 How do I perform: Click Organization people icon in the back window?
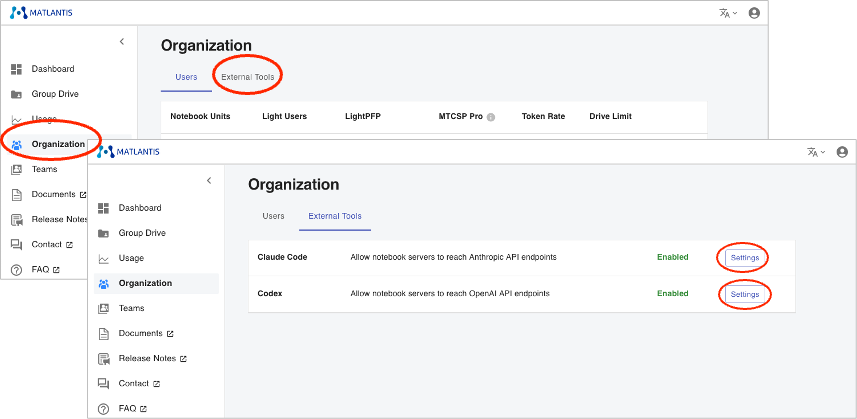click(x=16, y=145)
